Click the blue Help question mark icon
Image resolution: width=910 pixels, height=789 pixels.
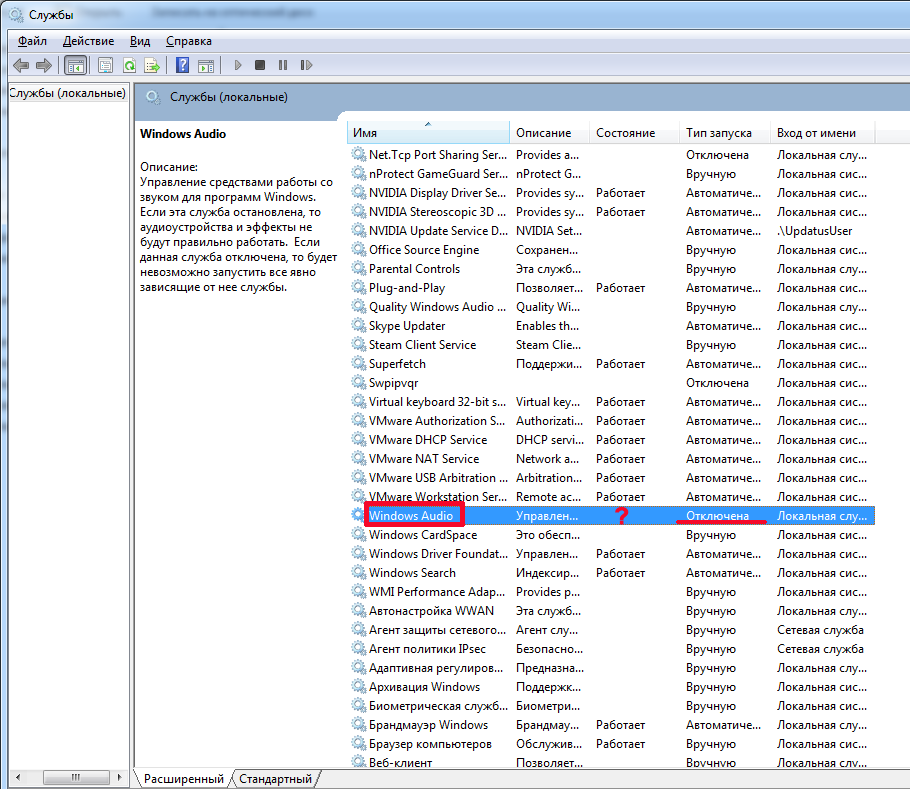[182, 65]
